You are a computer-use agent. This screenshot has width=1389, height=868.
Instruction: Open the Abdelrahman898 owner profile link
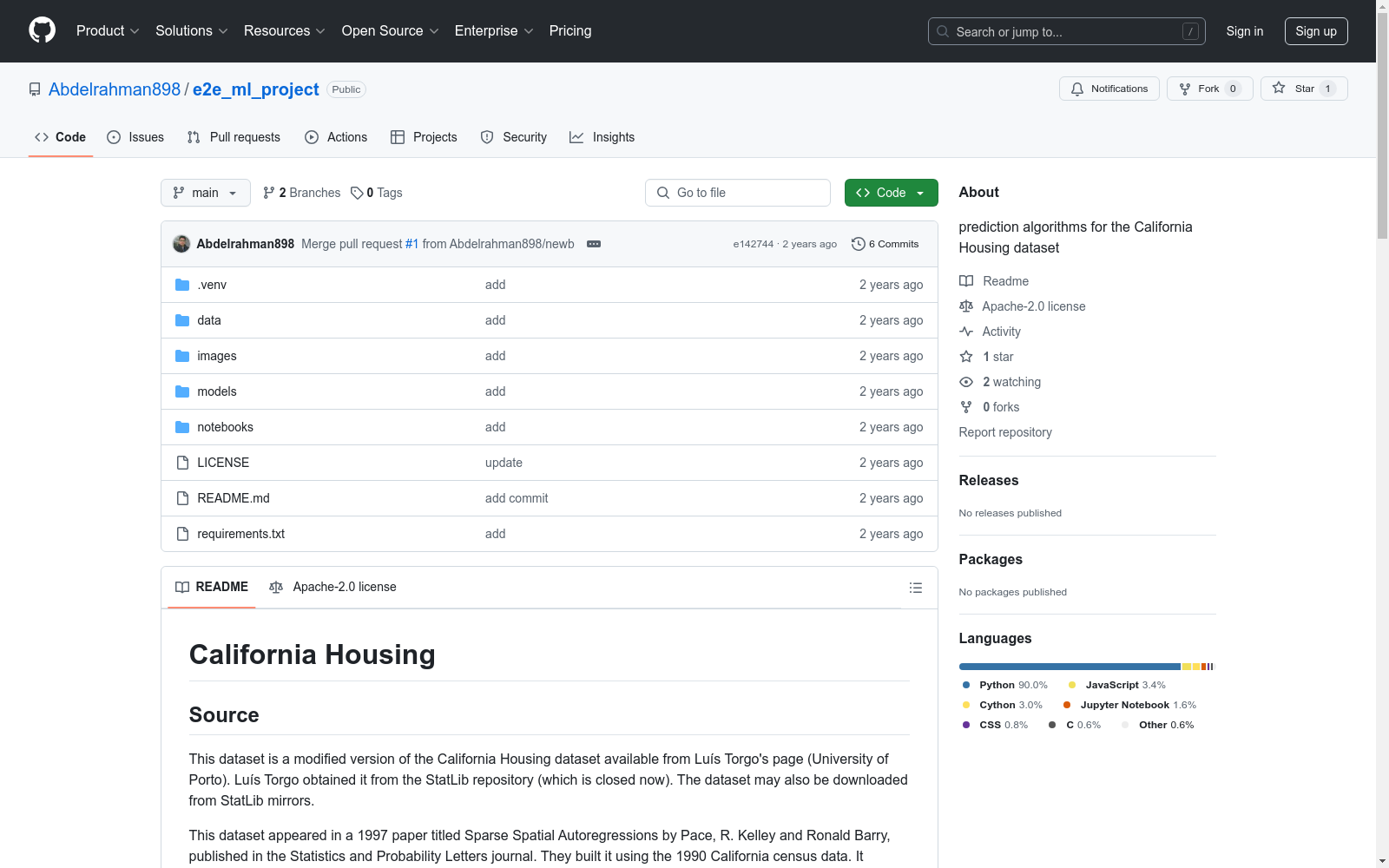[115, 89]
